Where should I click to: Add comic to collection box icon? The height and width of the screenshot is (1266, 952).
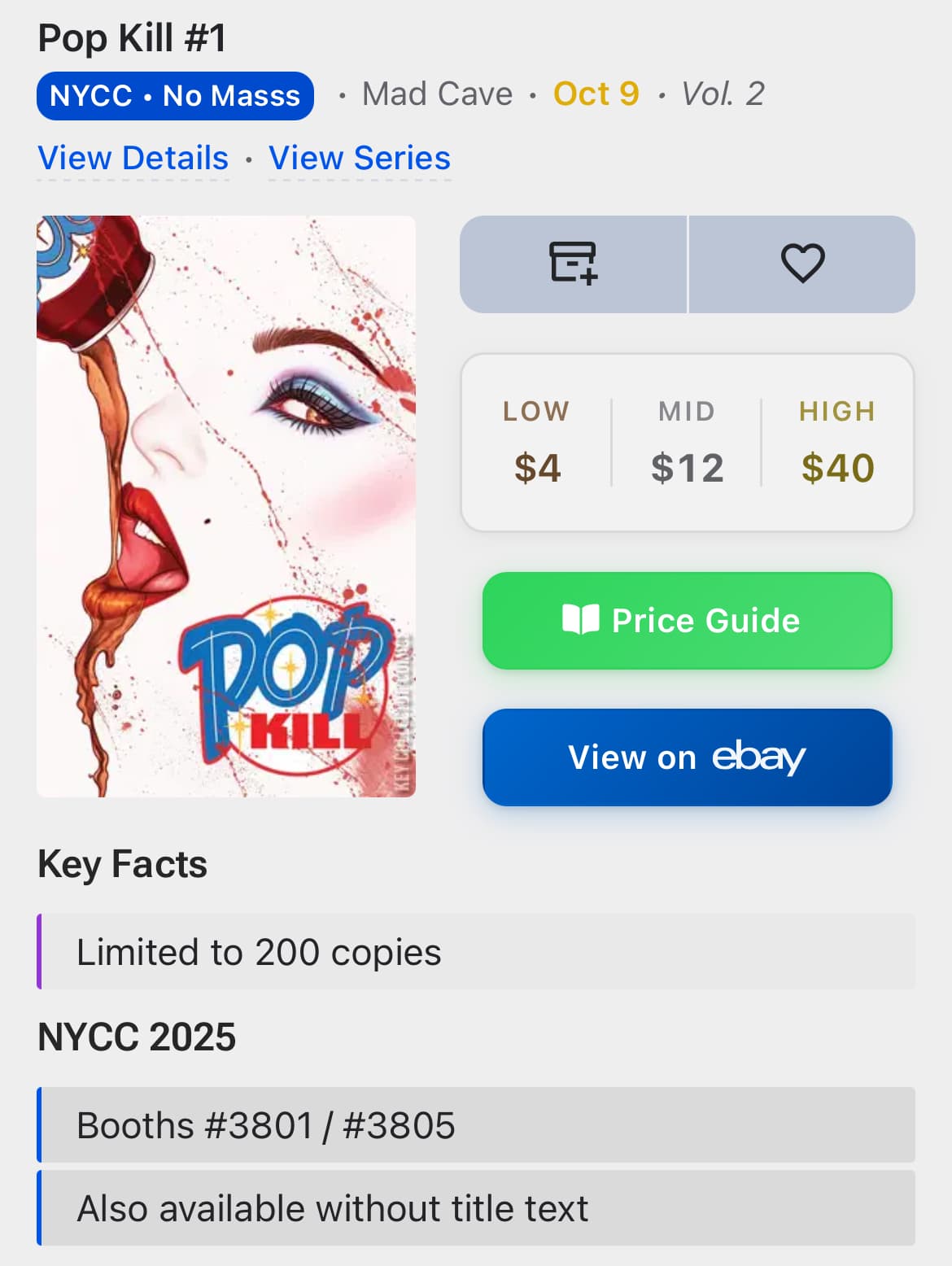click(573, 264)
